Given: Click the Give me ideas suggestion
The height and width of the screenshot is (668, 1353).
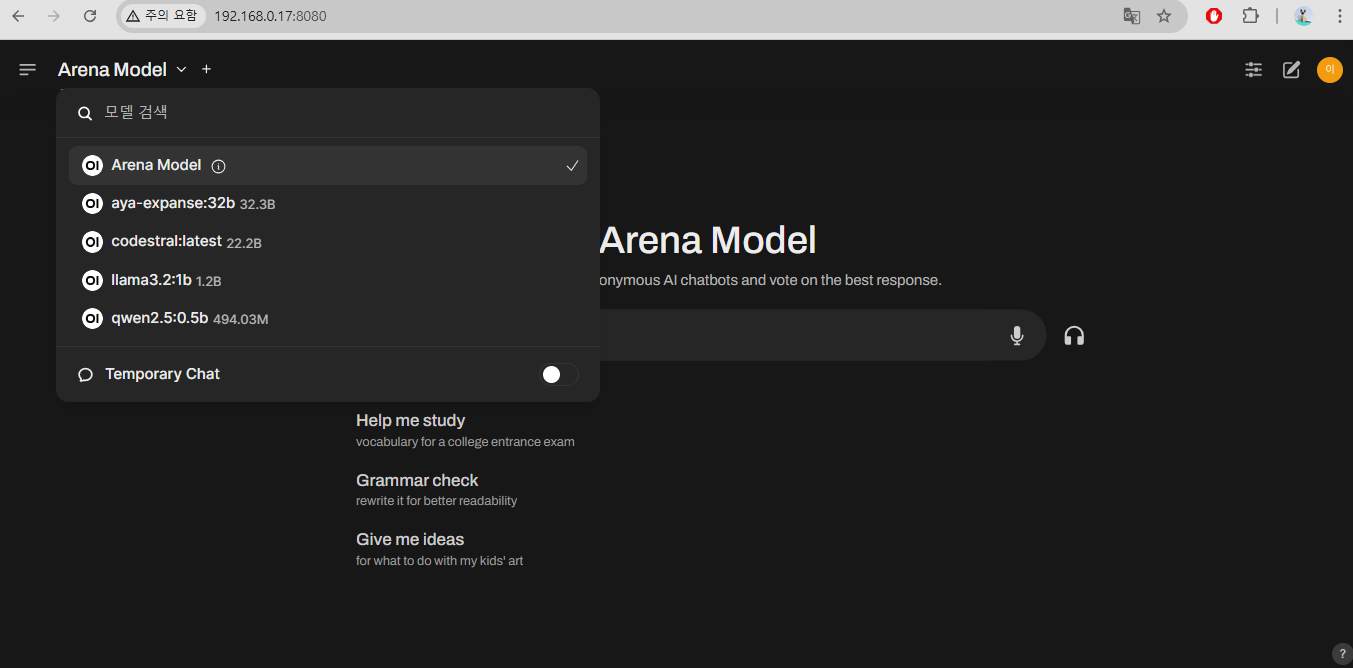Looking at the screenshot, I should [x=440, y=549].
